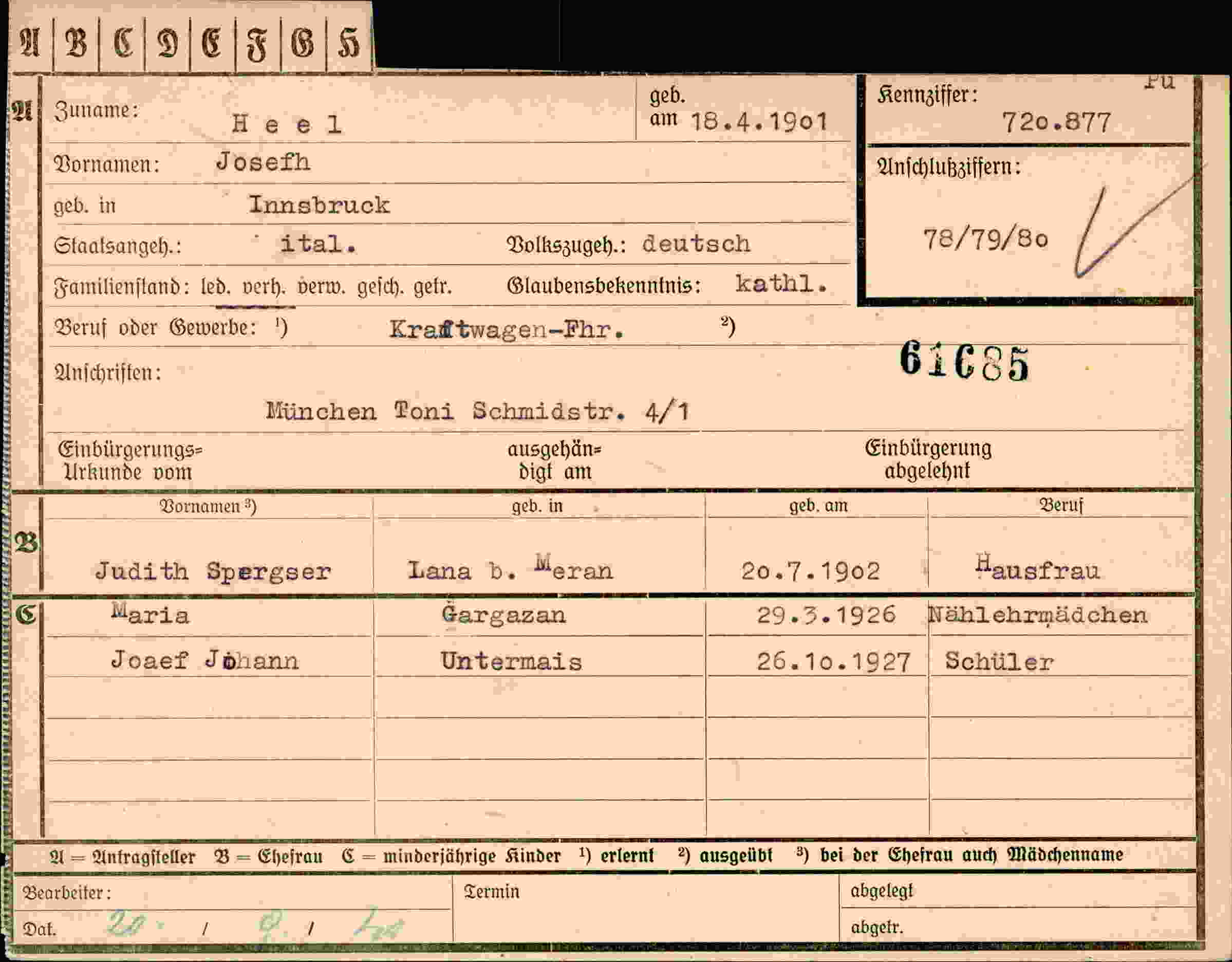Click birth date 26.10.1927
This screenshot has width=1232, height=962.
[x=833, y=661]
